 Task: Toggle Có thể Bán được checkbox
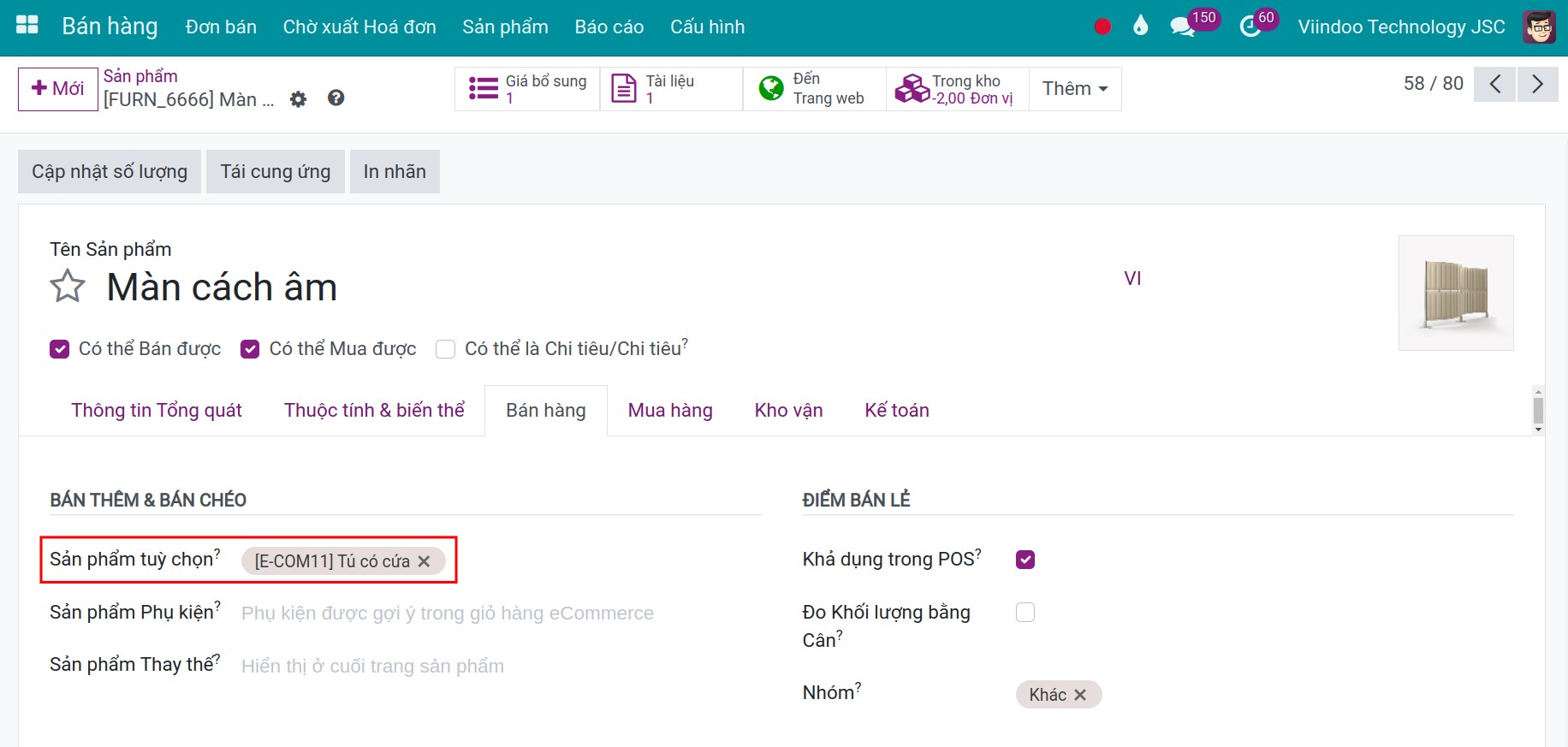tap(59, 349)
